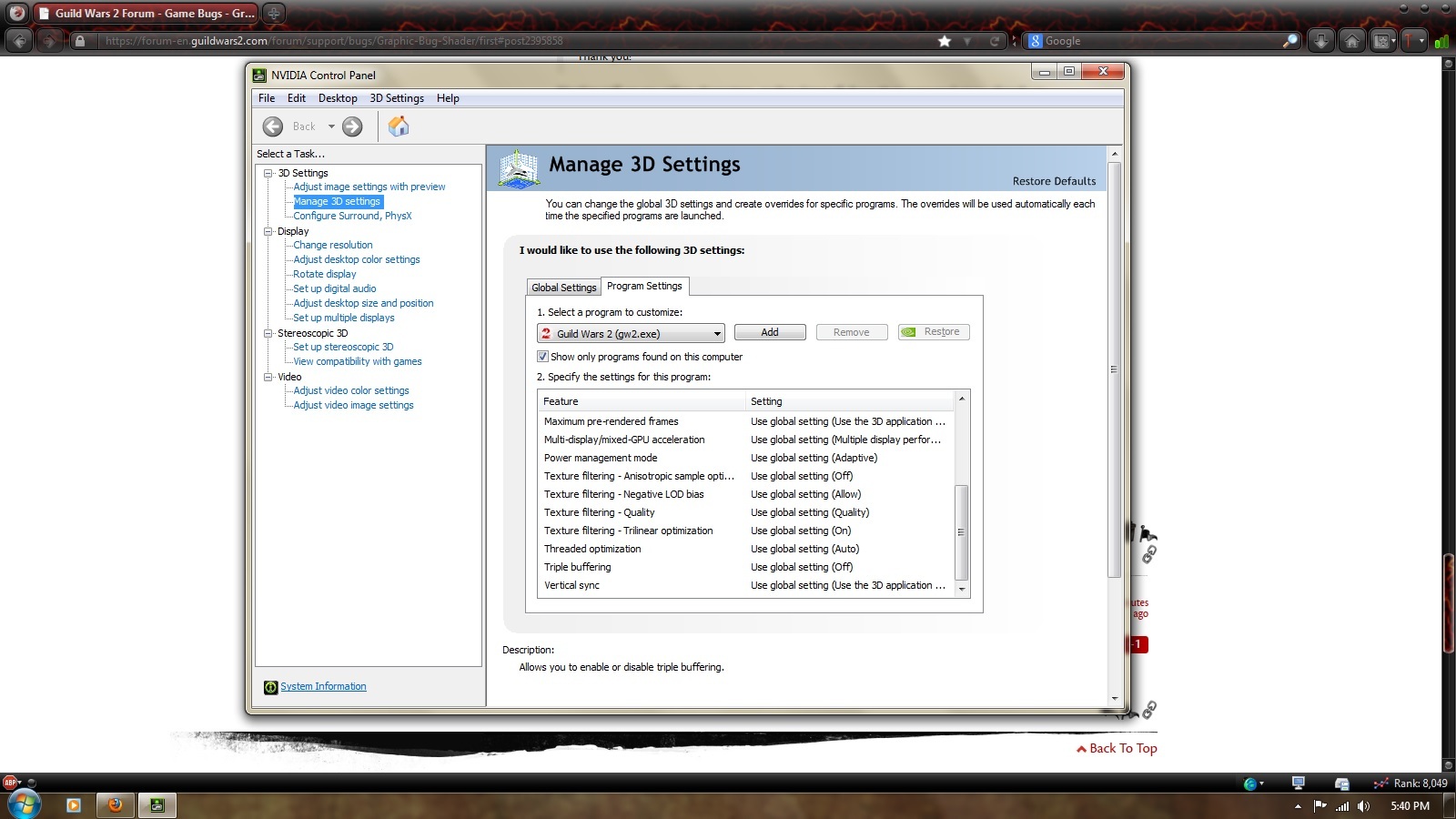This screenshot has height=819, width=1456.
Task: Click the search magnifier in Google box
Action: (1289, 41)
